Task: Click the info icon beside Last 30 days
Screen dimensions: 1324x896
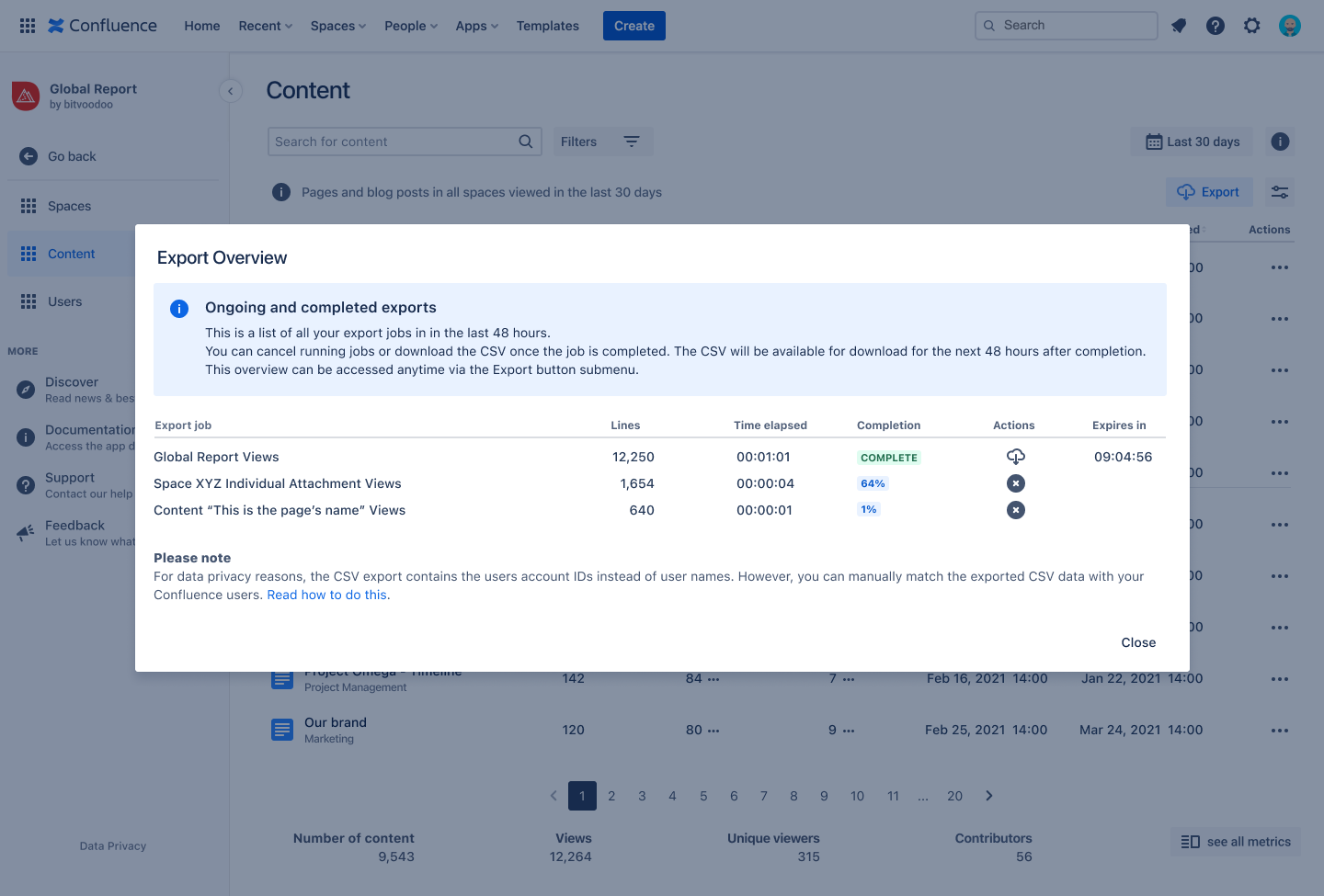Action: coord(1279,142)
